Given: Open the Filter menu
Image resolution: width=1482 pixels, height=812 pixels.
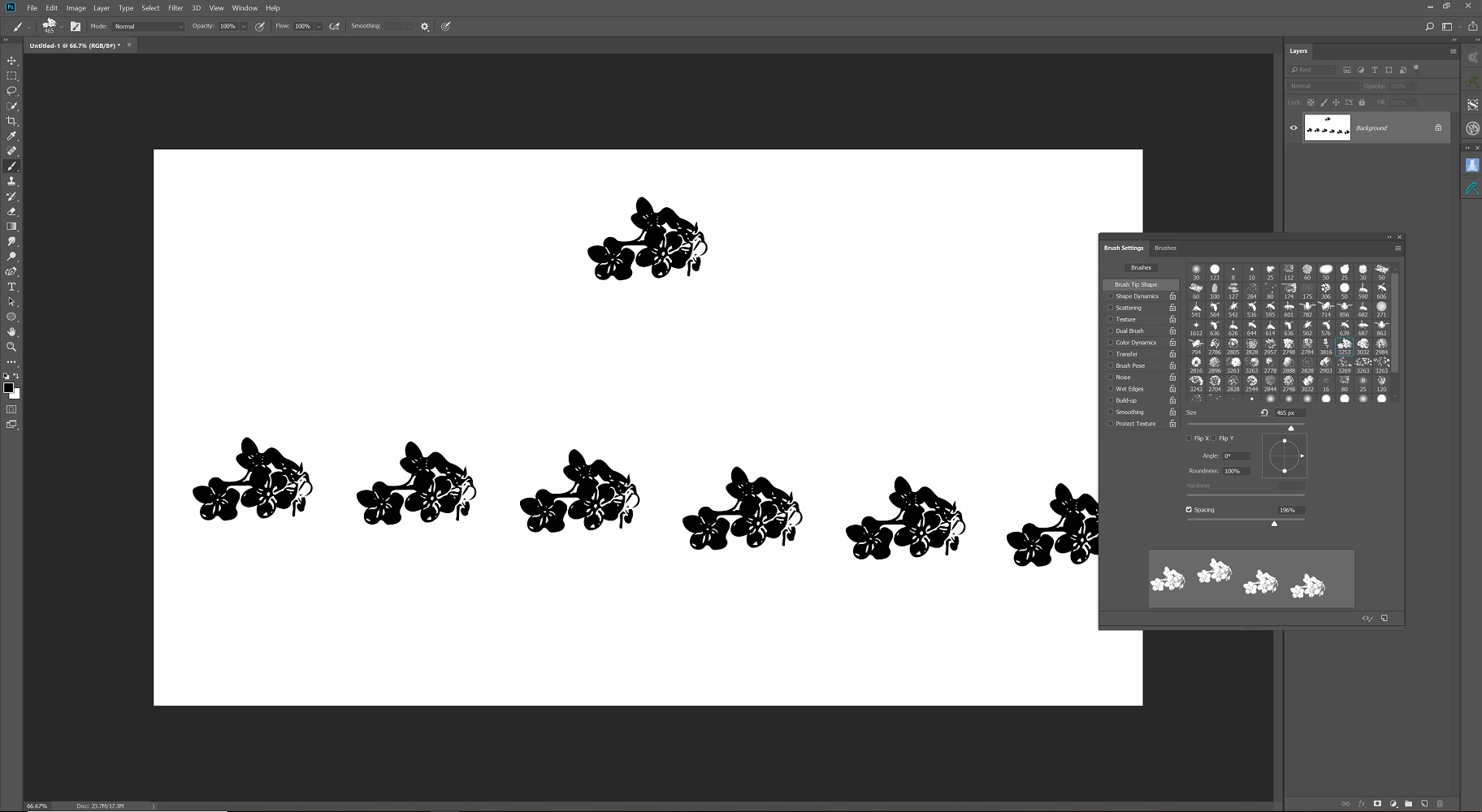Looking at the screenshot, I should 175,8.
